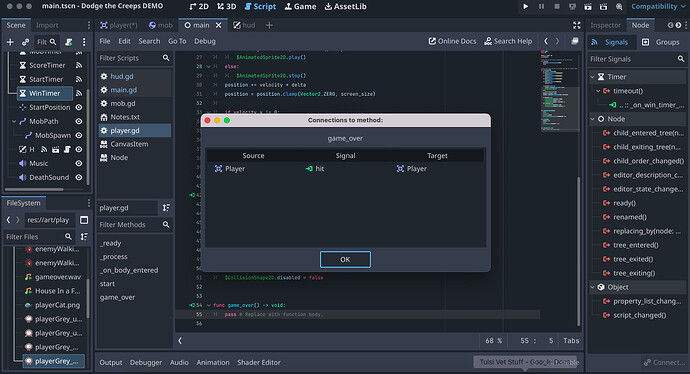
Task: Click the Instantiate Child Scene link icon
Action: (25, 42)
